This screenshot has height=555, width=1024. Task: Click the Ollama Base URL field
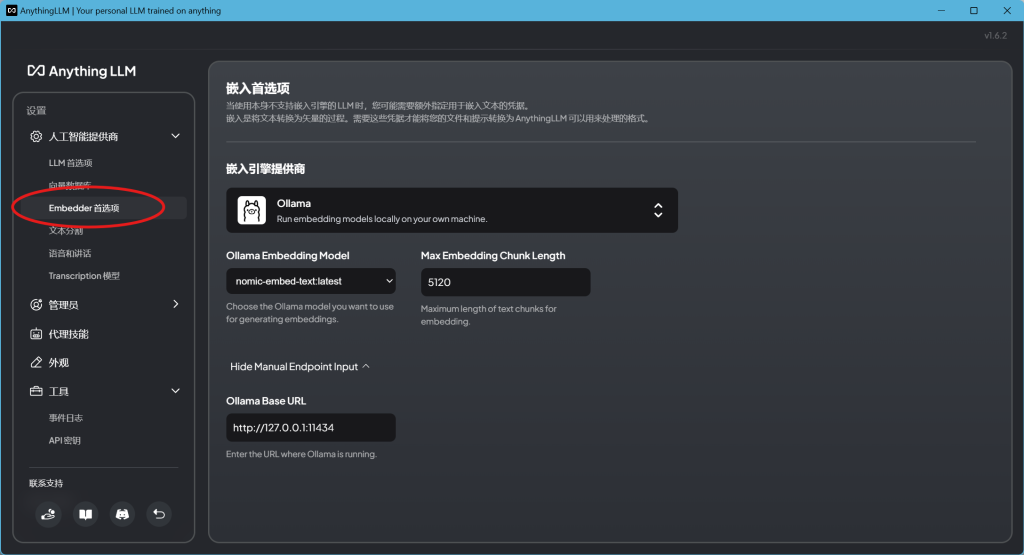311,428
